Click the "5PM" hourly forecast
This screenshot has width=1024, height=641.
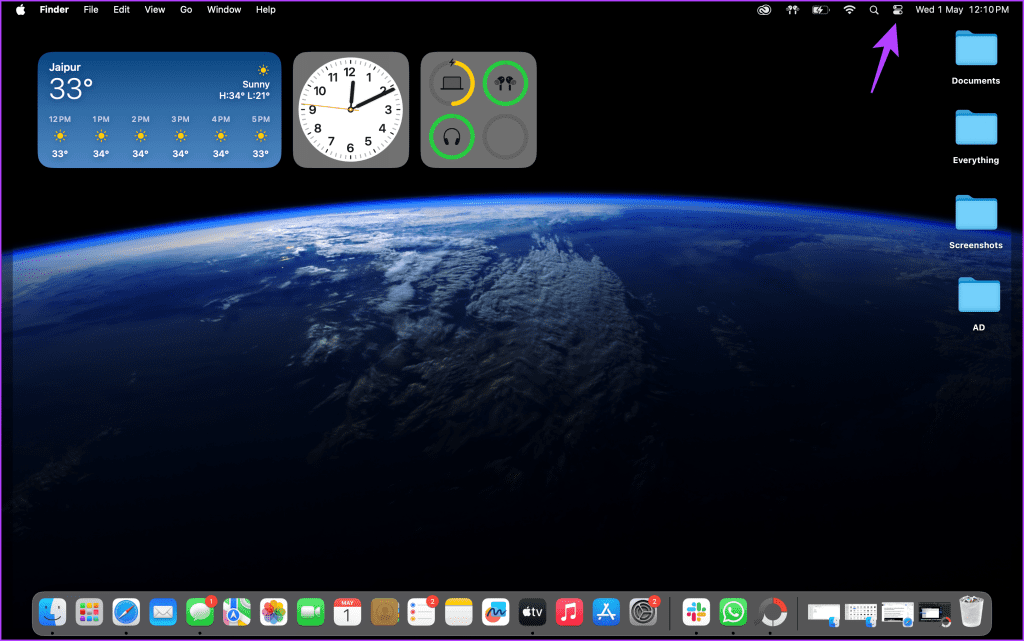click(x=261, y=136)
